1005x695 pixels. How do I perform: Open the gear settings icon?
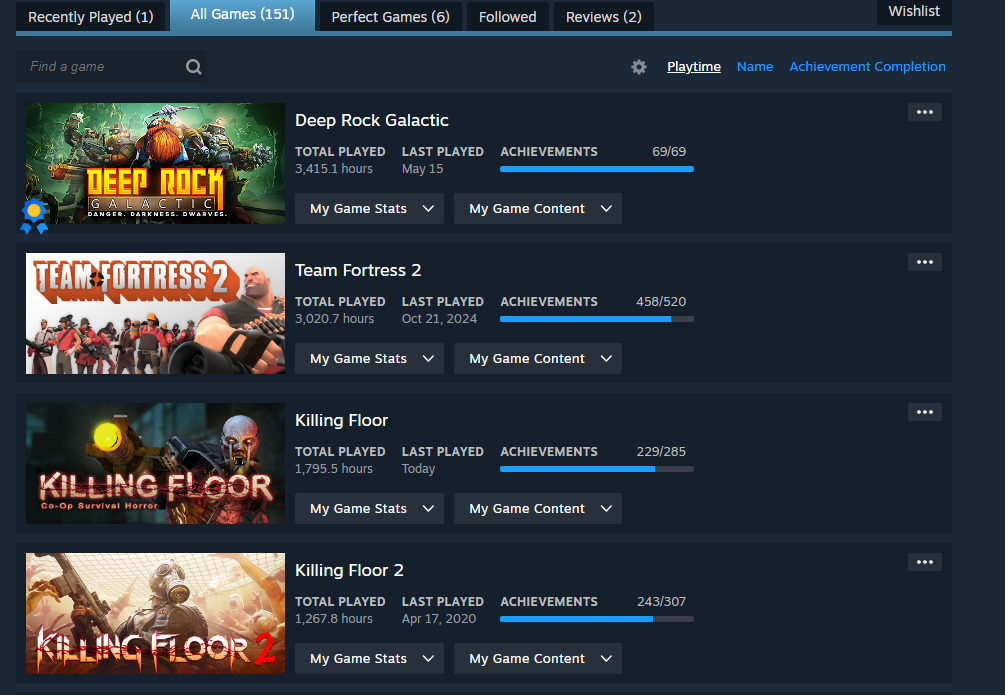[638, 67]
